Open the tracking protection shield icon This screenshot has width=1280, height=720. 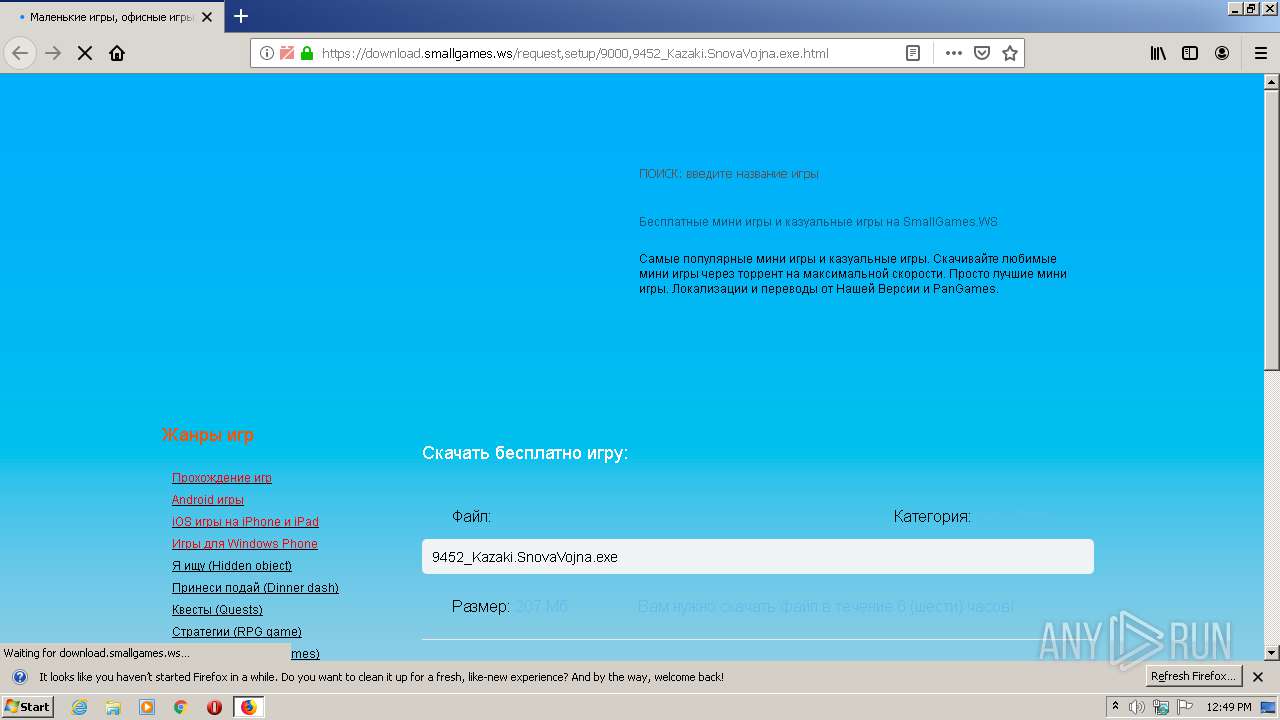[x=287, y=53]
